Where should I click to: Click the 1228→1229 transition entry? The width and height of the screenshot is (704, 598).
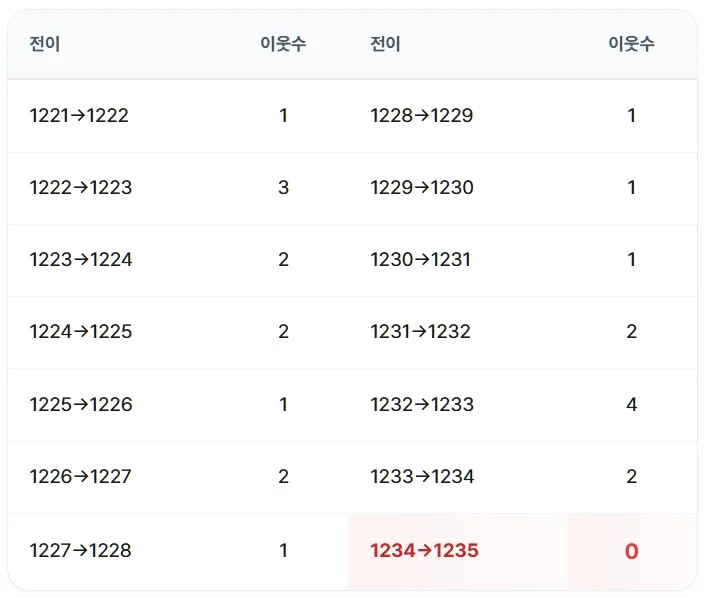point(422,115)
